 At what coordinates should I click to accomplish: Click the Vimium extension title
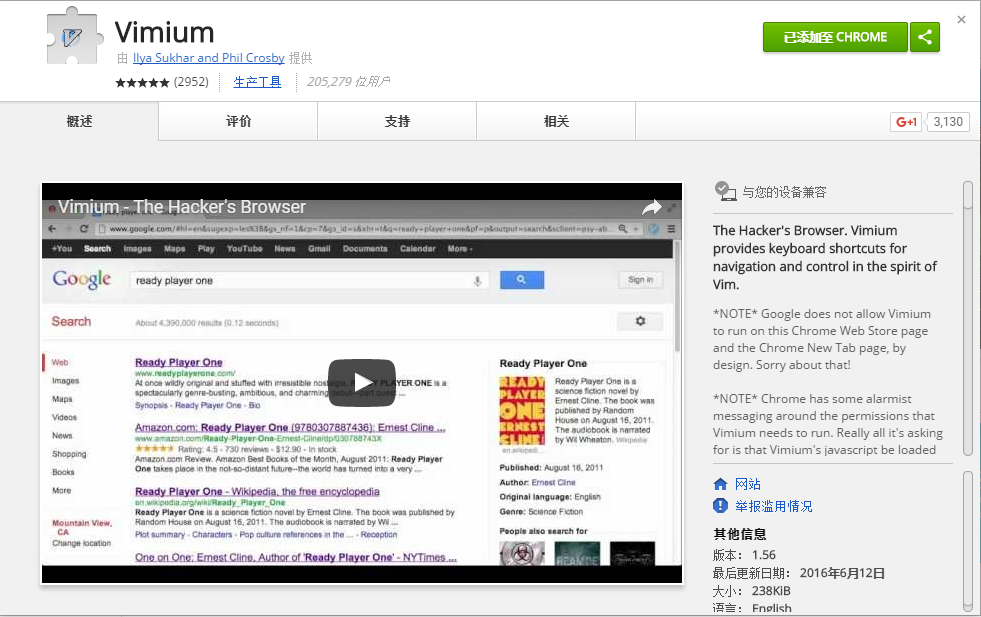(165, 33)
